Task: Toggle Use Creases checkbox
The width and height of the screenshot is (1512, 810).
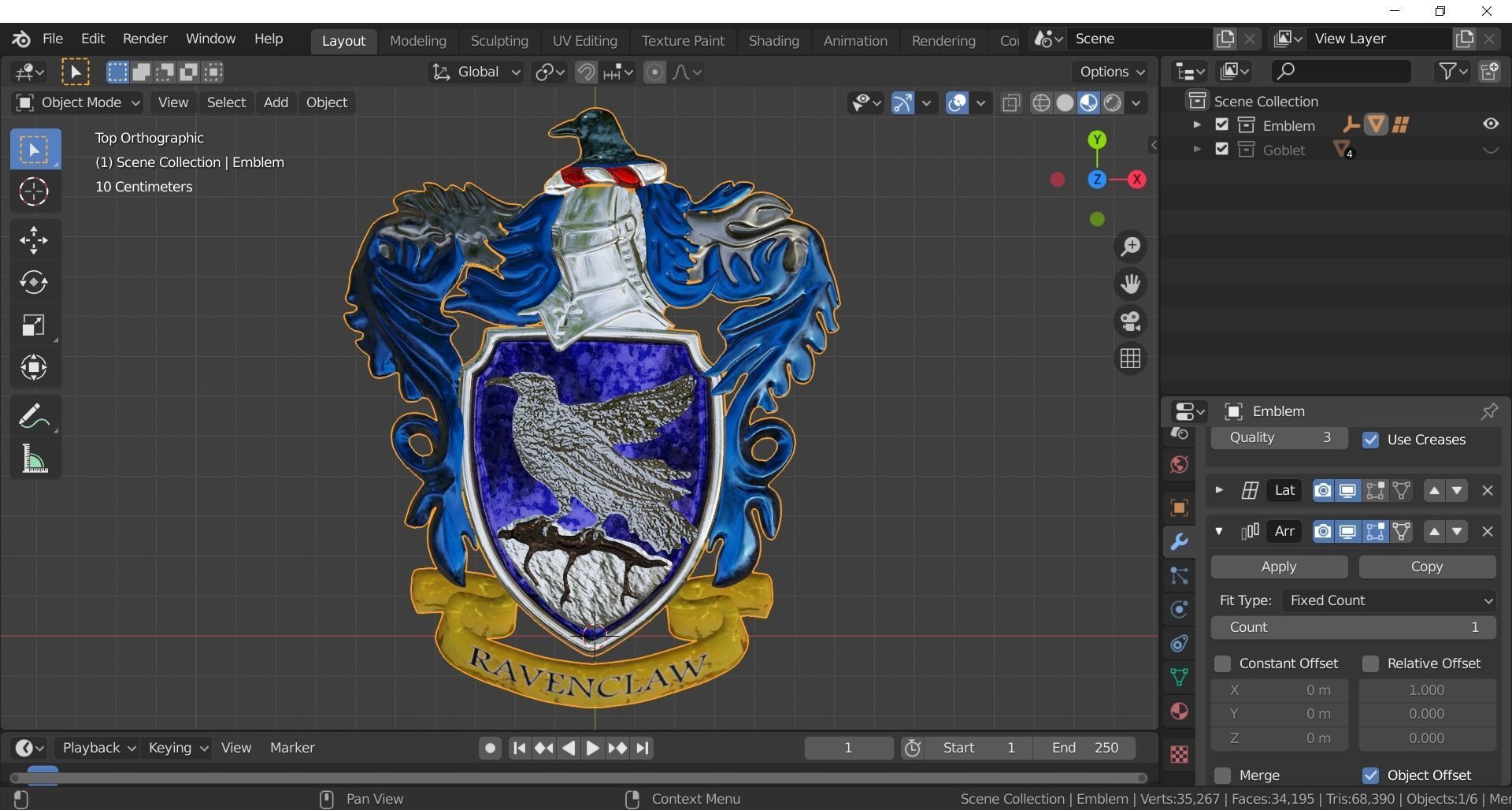Action: tap(1370, 440)
